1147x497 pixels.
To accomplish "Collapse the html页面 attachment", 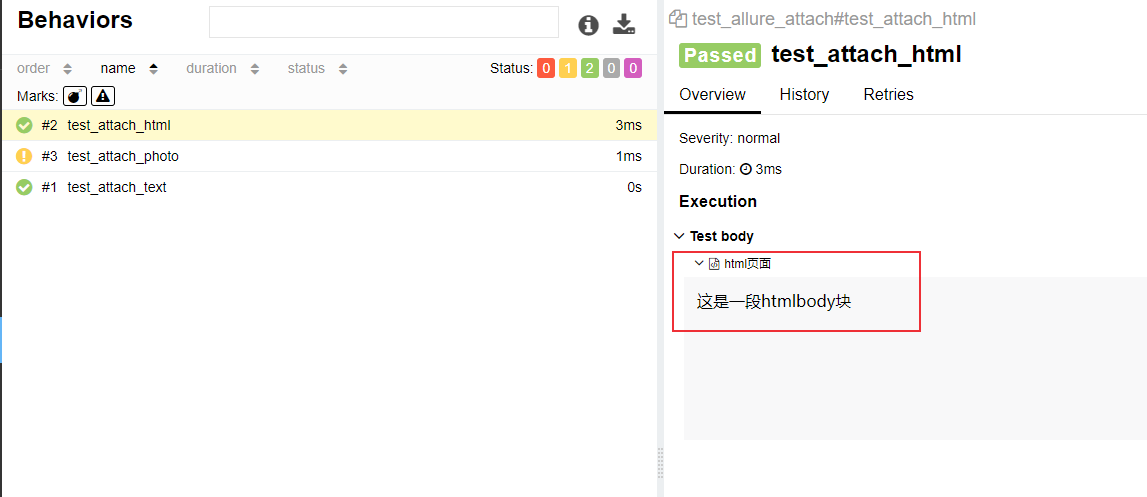I will 699,263.
